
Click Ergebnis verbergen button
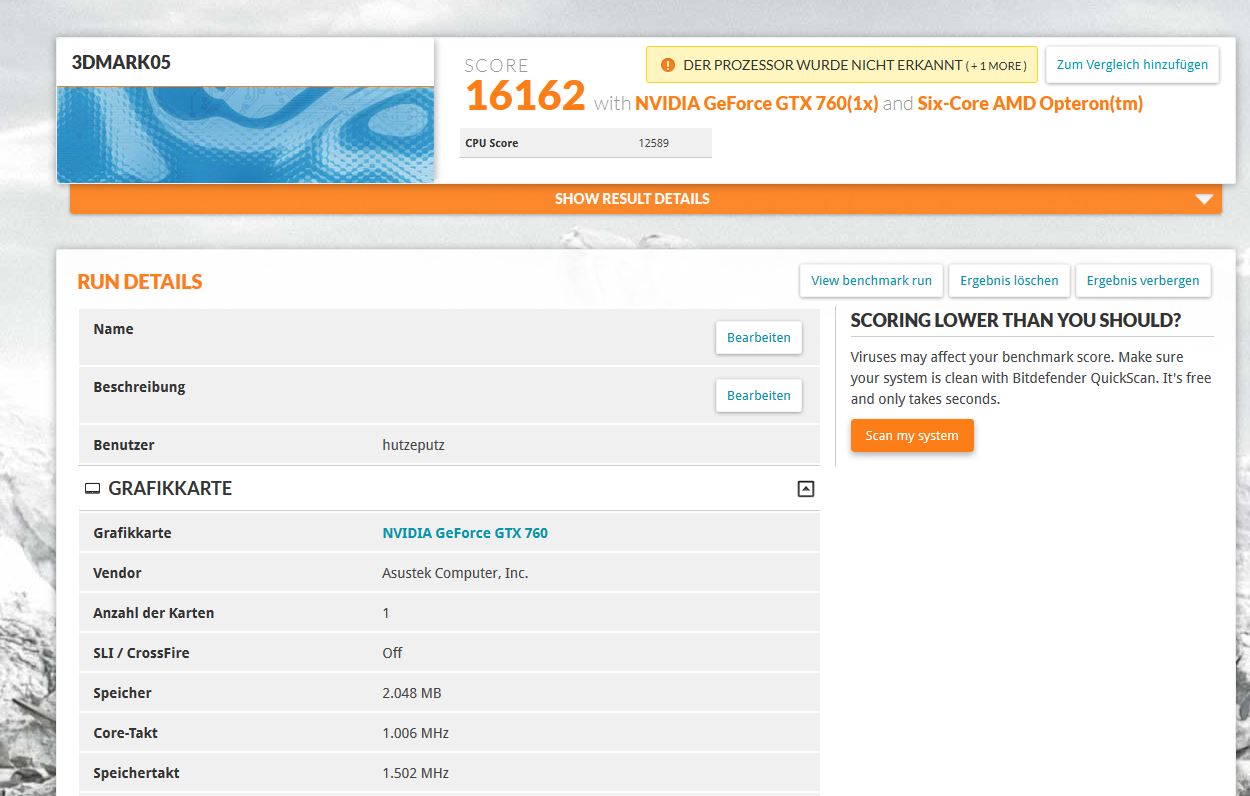1143,281
